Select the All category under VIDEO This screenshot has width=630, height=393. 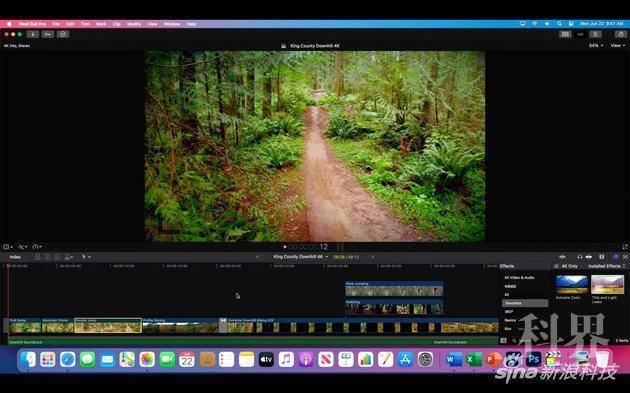click(x=506, y=295)
